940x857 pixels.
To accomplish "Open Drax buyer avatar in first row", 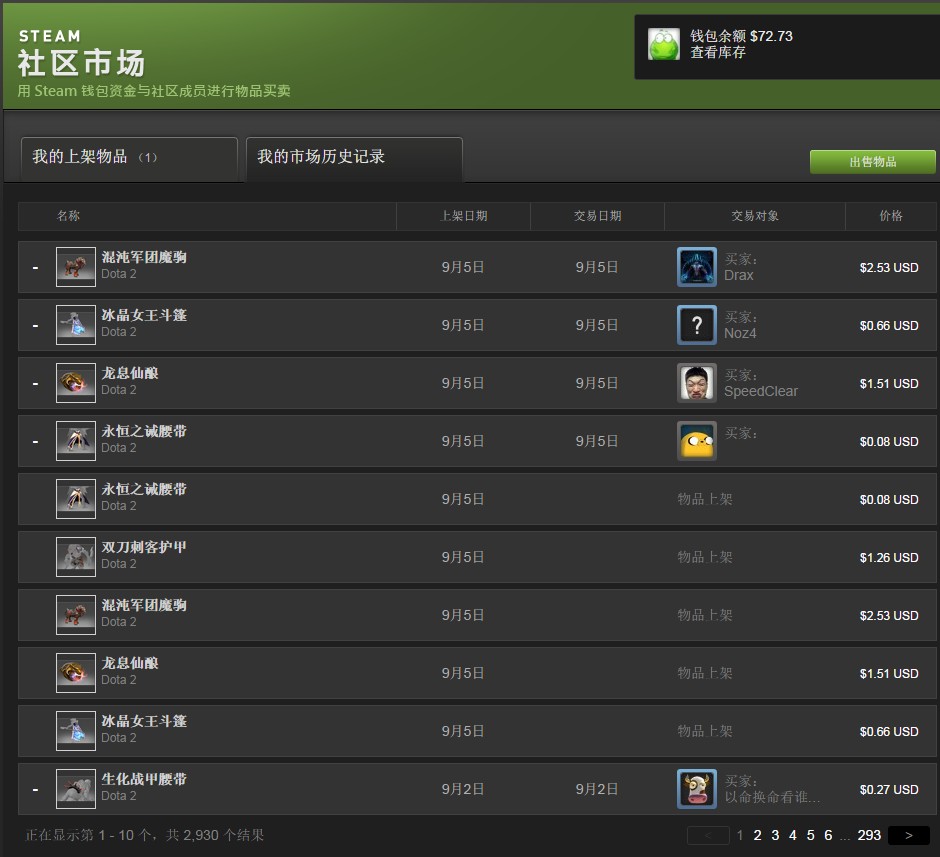I will click(697, 267).
